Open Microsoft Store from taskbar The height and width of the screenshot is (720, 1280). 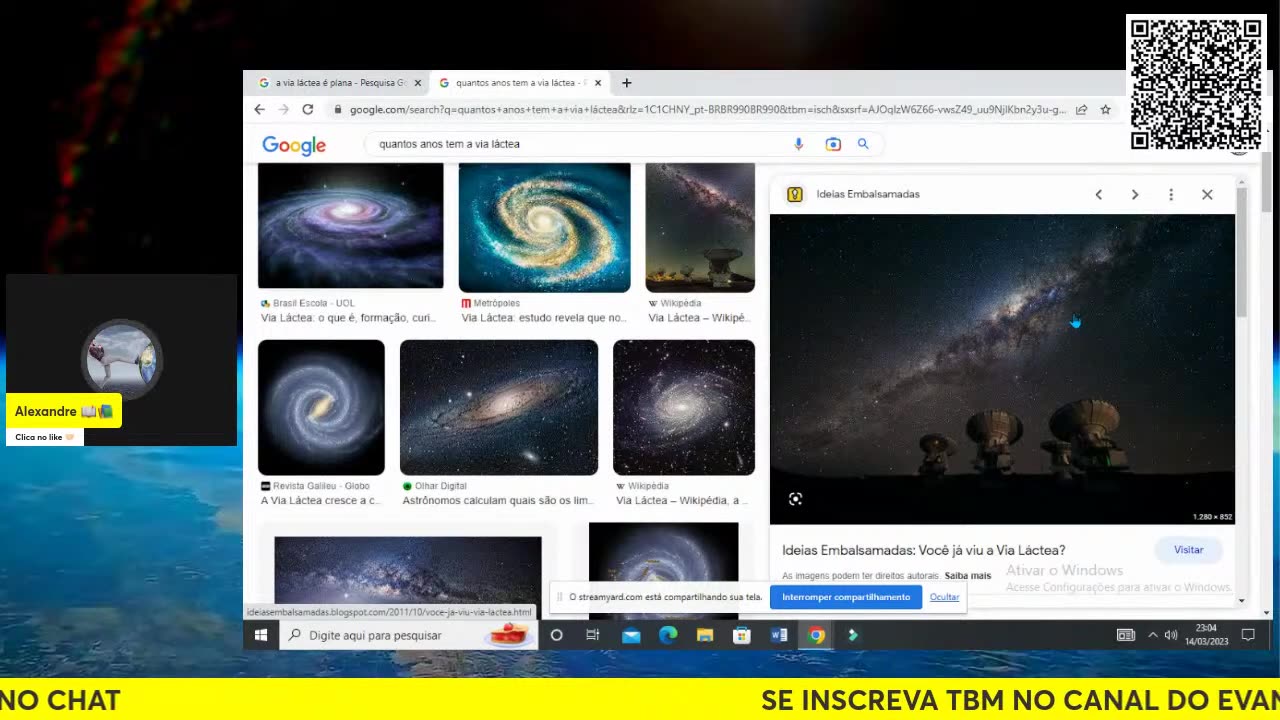pyautogui.click(x=742, y=635)
